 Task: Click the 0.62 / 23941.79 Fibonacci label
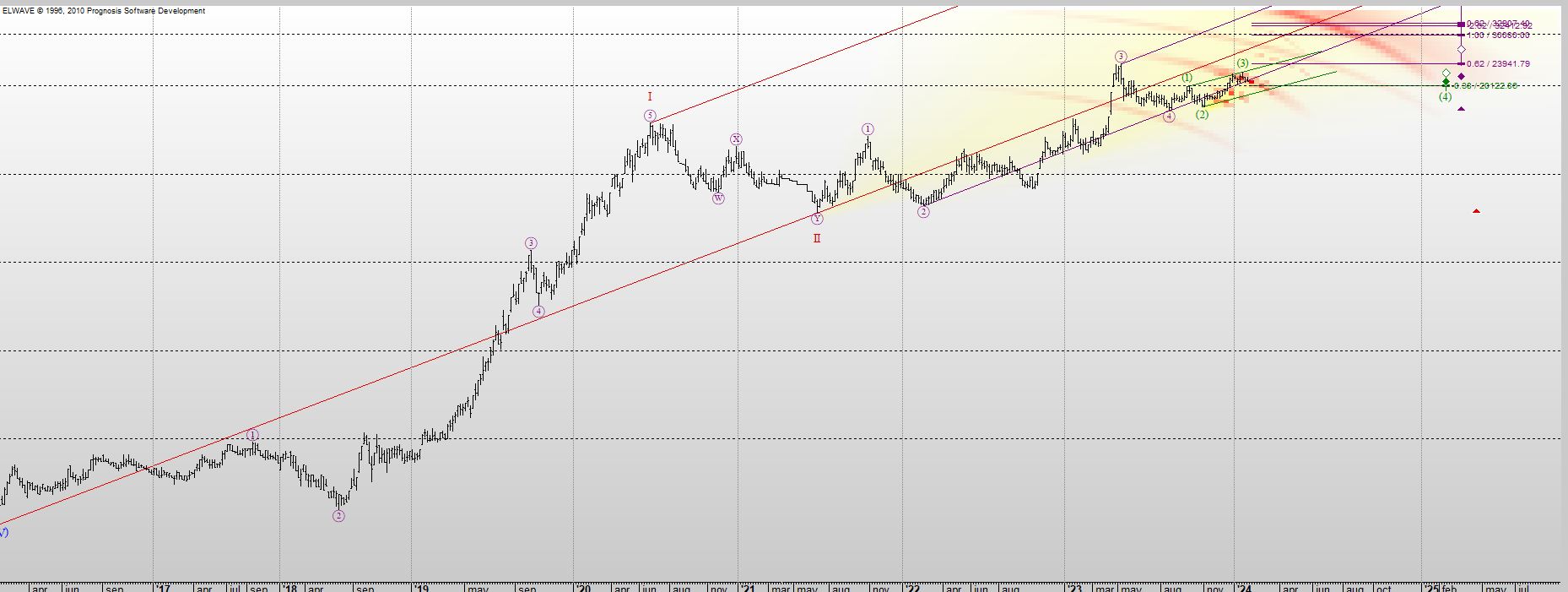[1498, 63]
